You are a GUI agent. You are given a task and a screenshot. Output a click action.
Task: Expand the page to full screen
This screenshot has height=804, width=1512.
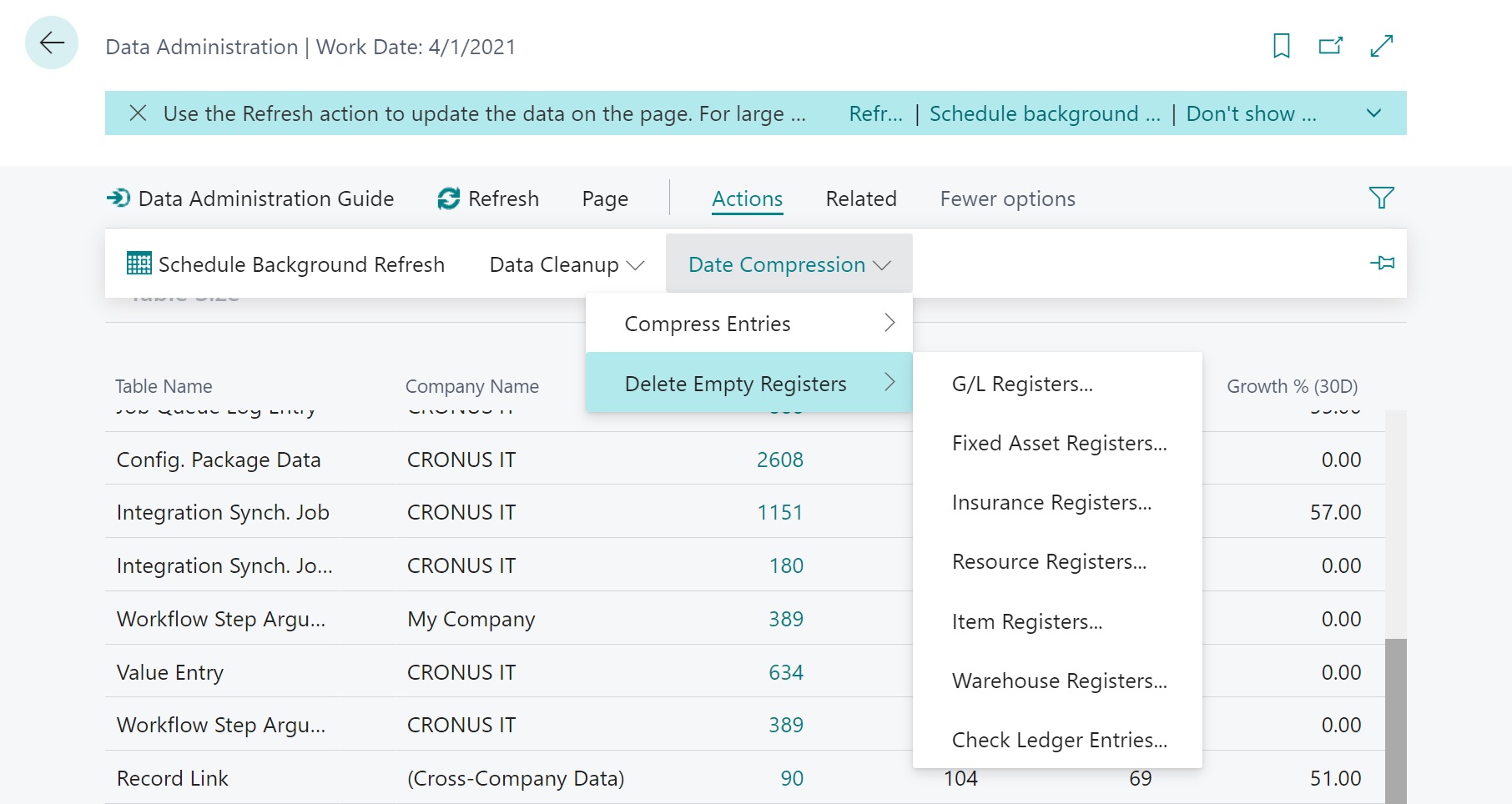coord(1383,46)
